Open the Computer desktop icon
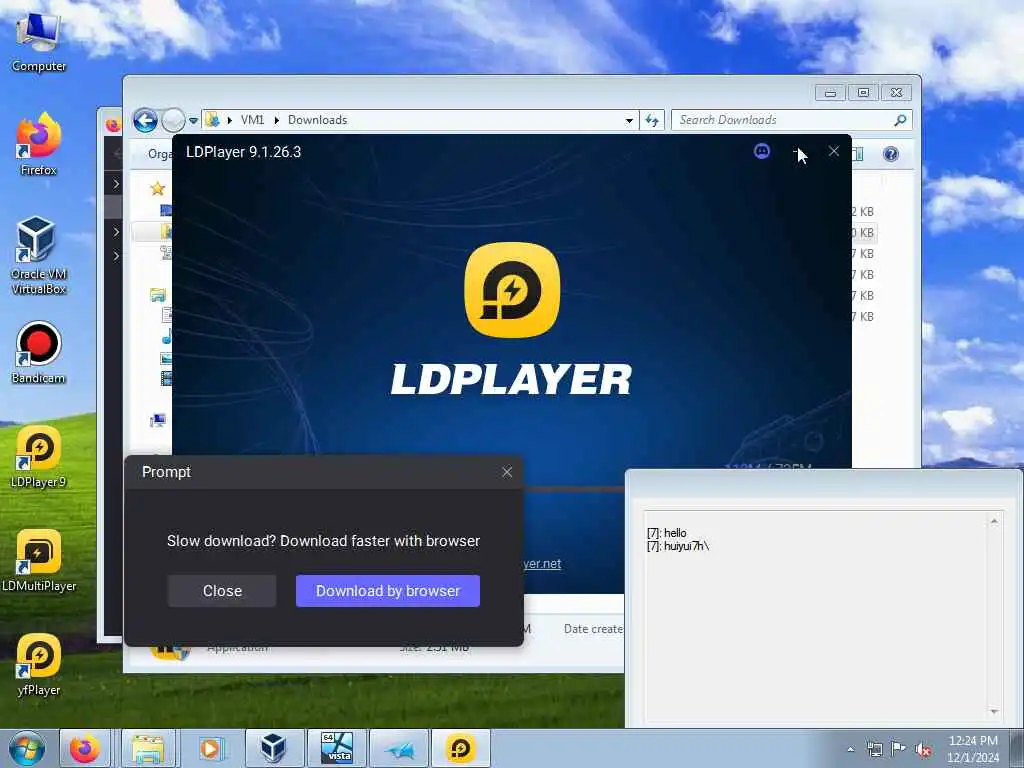This screenshot has height=768, width=1024. pos(38,40)
